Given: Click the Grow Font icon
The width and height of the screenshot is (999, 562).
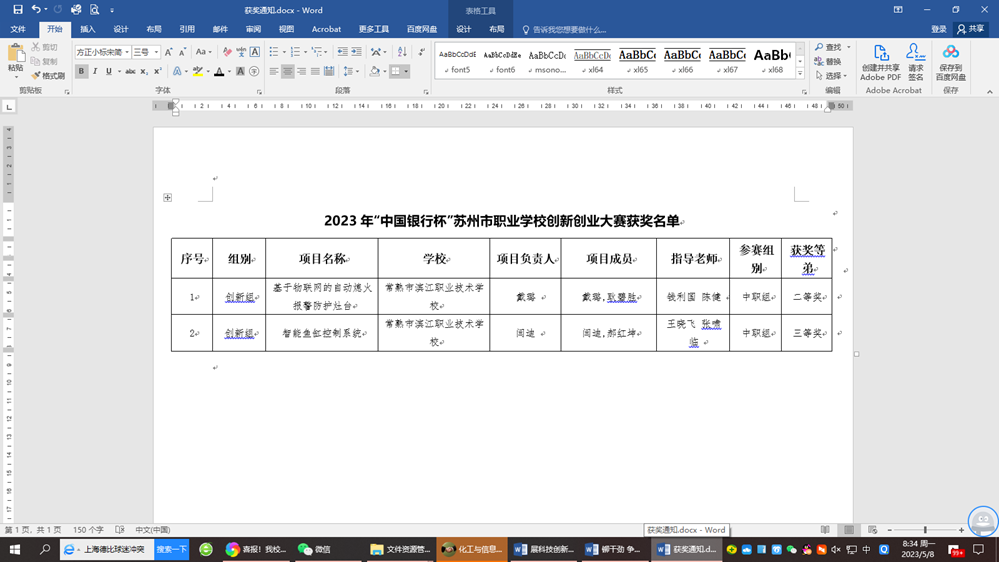Looking at the screenshot, I should point(168,52).
